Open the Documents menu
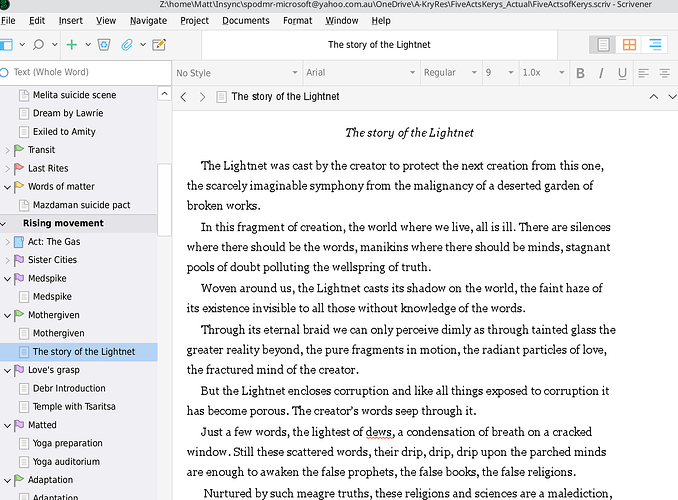The image size is (678, 500). pos(246,20)
